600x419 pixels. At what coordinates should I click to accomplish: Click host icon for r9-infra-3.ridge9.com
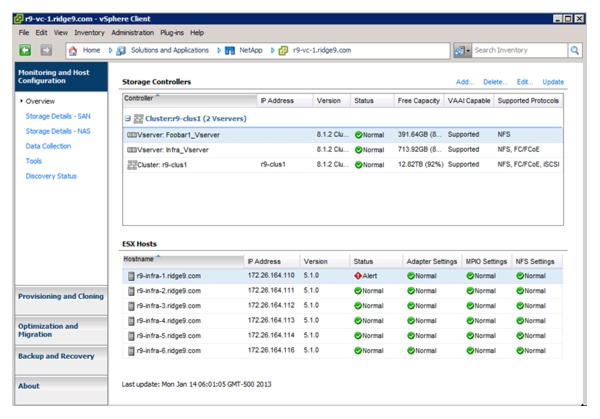(x=131, y=306)
